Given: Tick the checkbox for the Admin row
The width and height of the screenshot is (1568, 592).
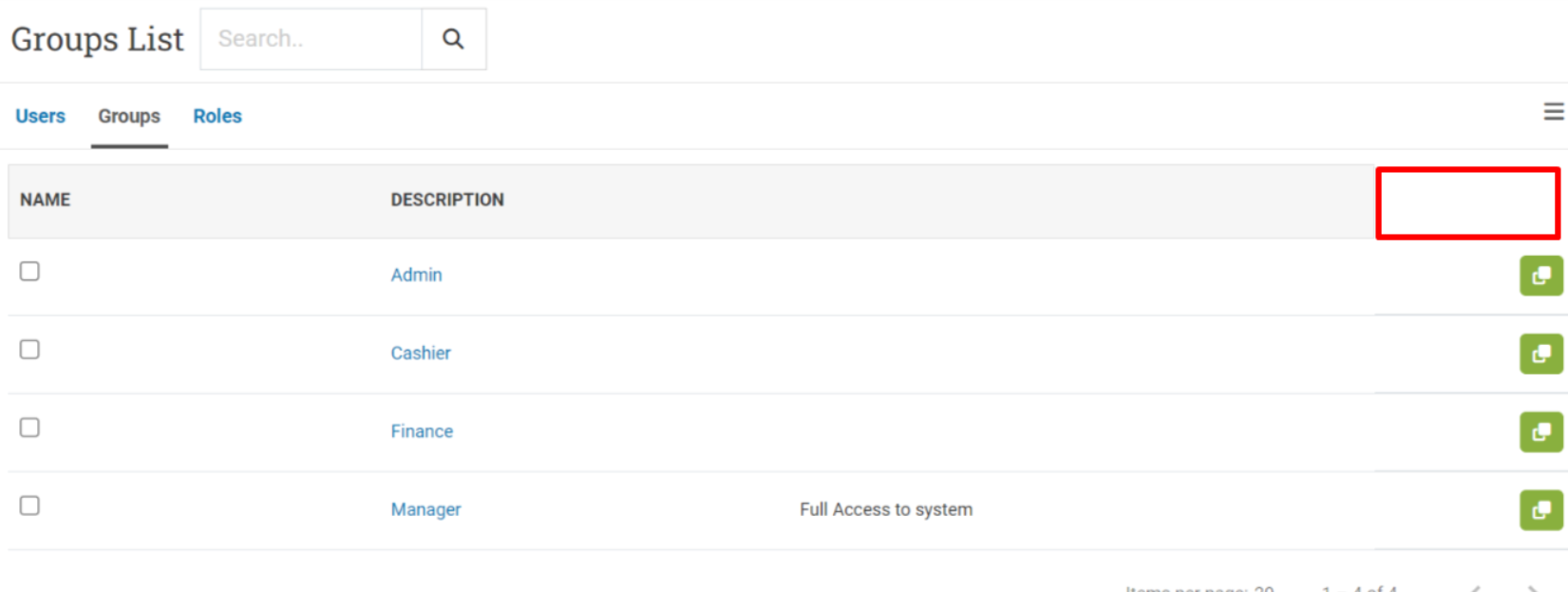Looking at the screenshot, I should pyautogui.click(x=30, y=272).
